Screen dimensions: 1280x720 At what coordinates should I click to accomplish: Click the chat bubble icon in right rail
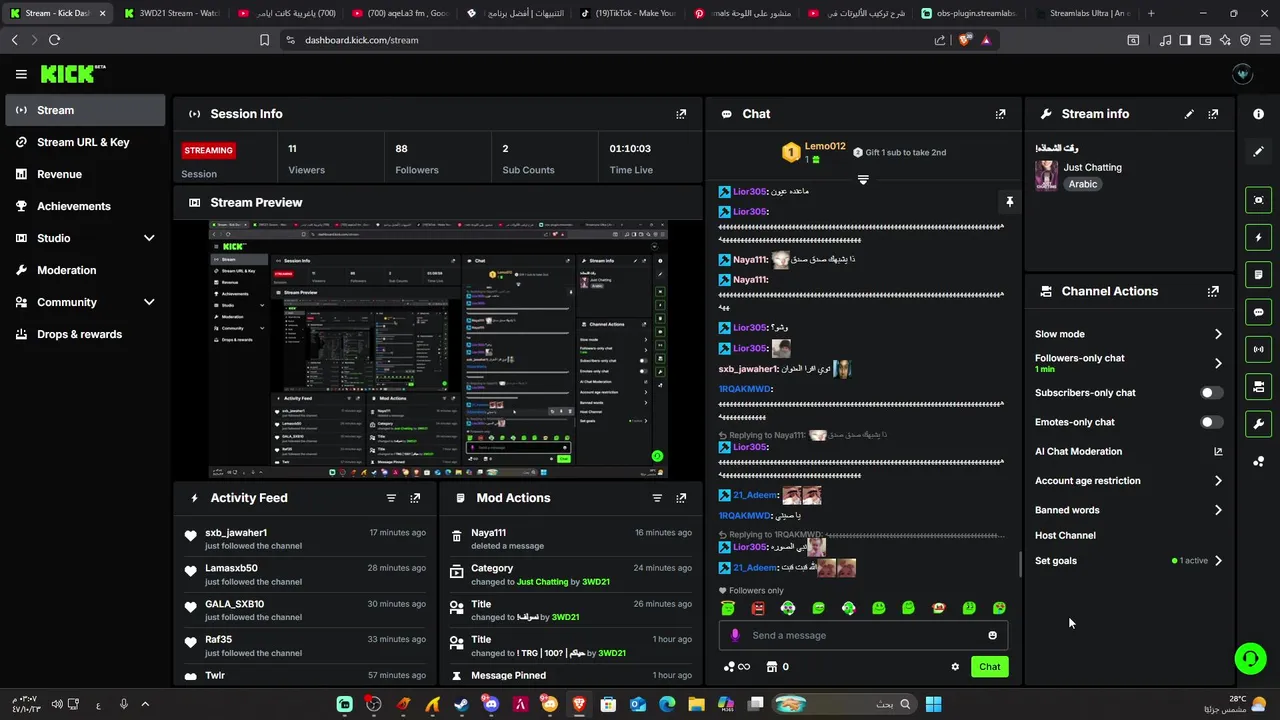tap(1258, 312)
